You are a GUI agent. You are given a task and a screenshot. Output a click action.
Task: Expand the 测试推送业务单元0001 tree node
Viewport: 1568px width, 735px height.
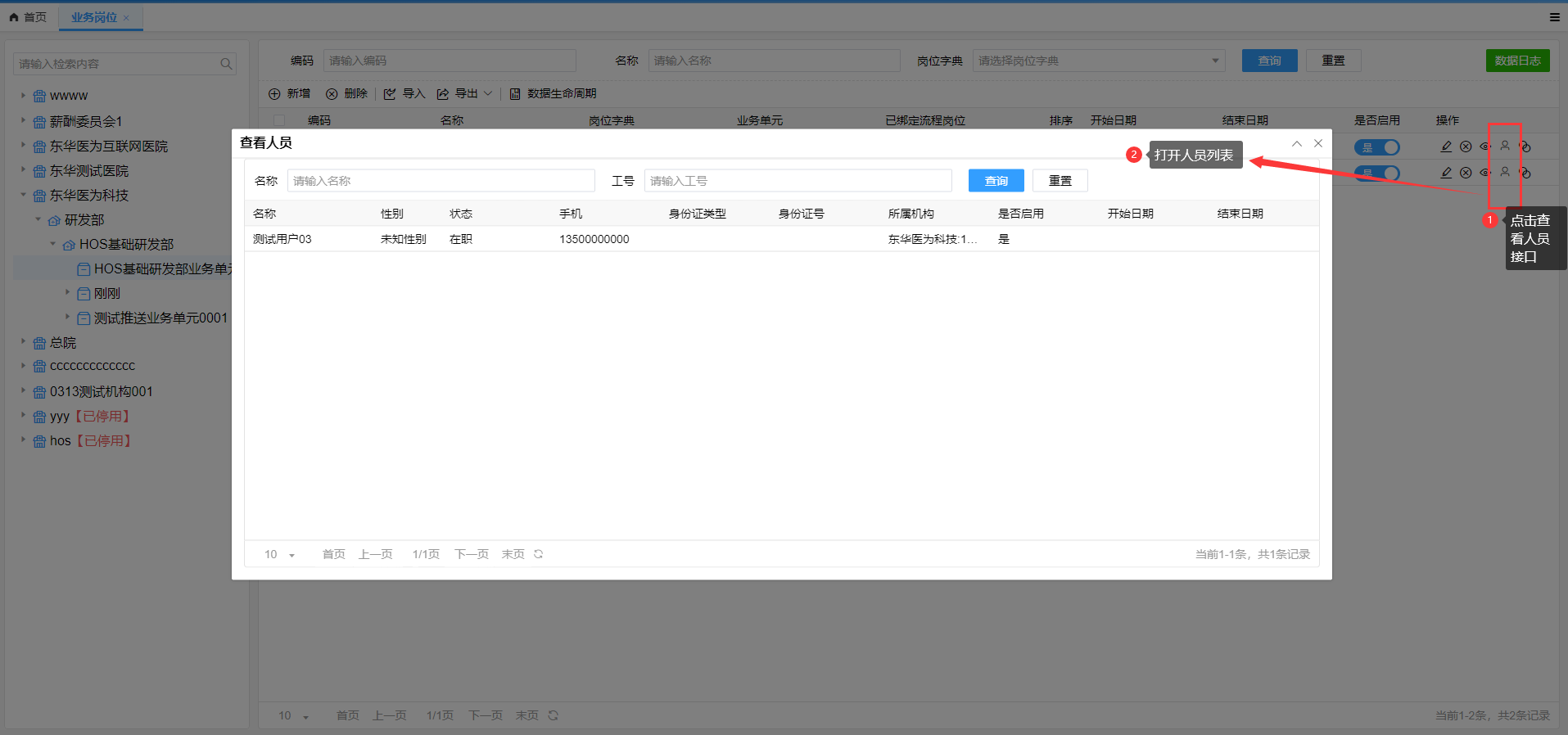pyautogui.click(x=67, y=316)
